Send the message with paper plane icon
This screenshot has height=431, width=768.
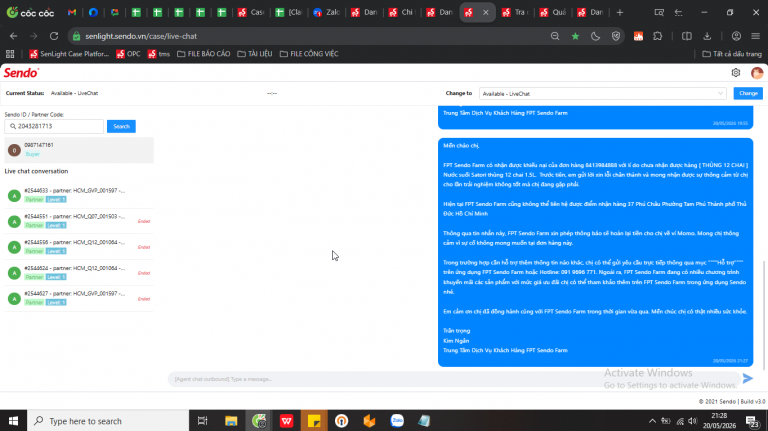747,378
